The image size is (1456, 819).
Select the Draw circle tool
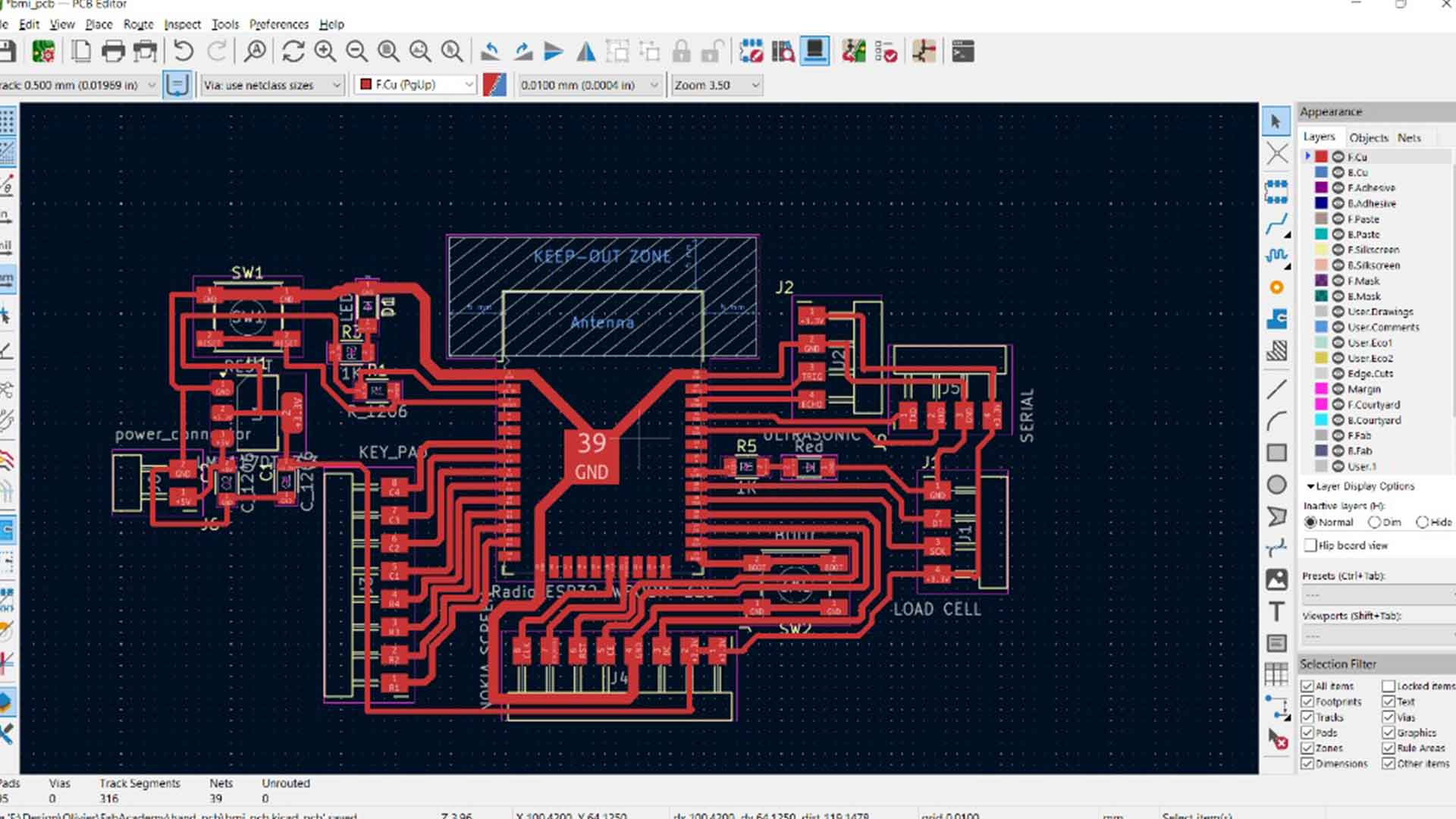[x=1276, y=485]
